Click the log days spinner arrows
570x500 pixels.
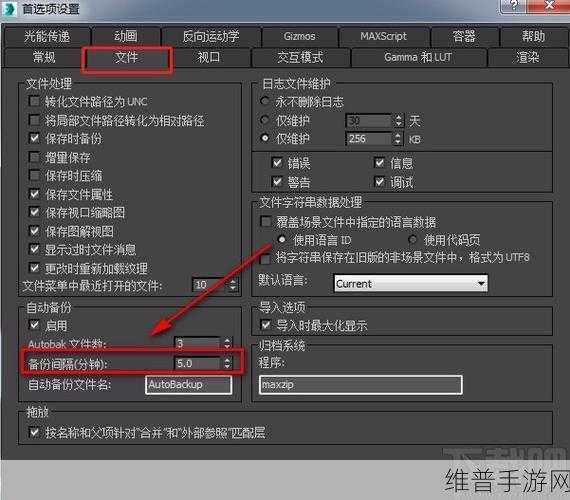pos(398,120)
